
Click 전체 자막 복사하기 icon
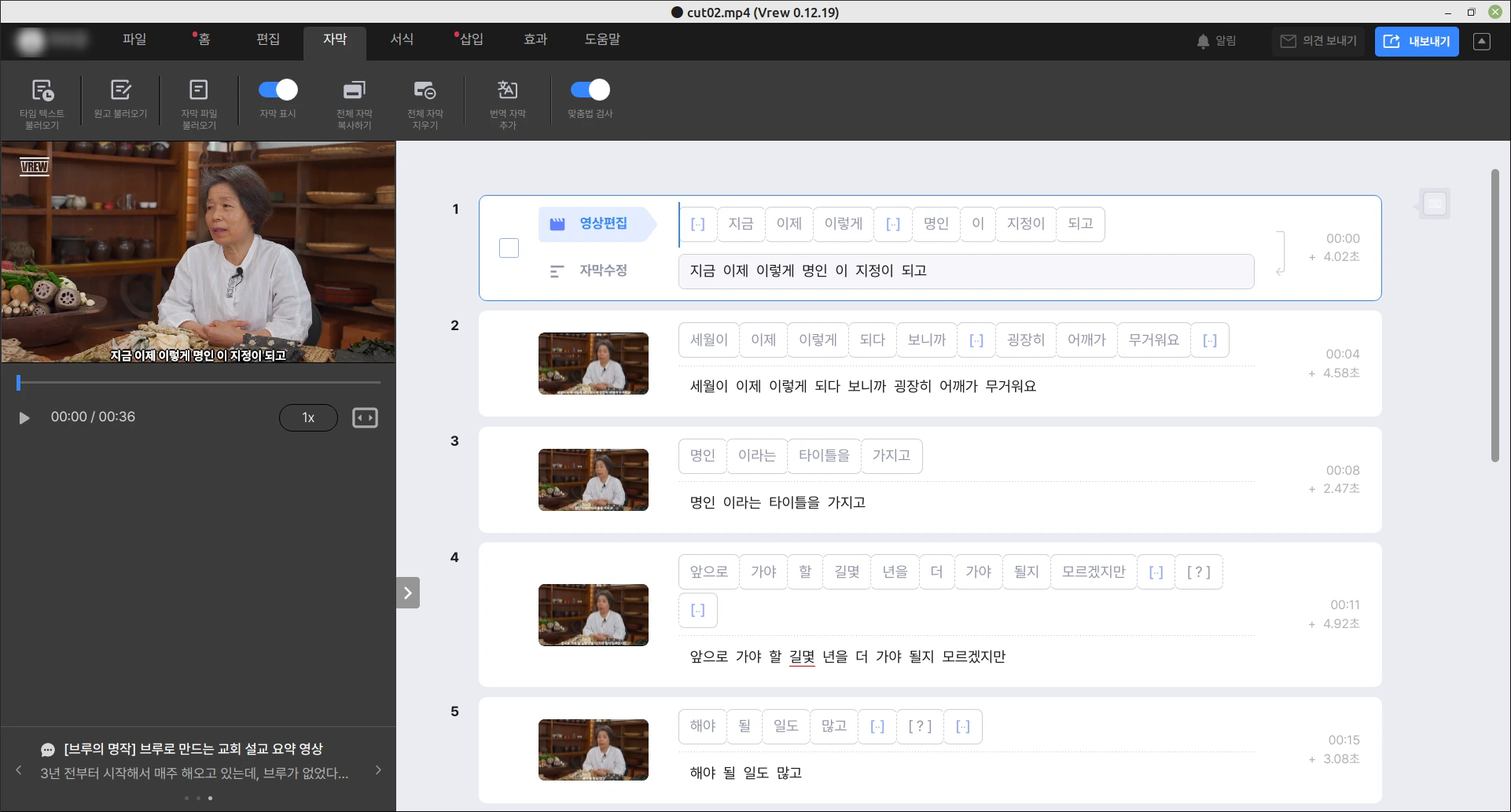[x=355, y=90]
